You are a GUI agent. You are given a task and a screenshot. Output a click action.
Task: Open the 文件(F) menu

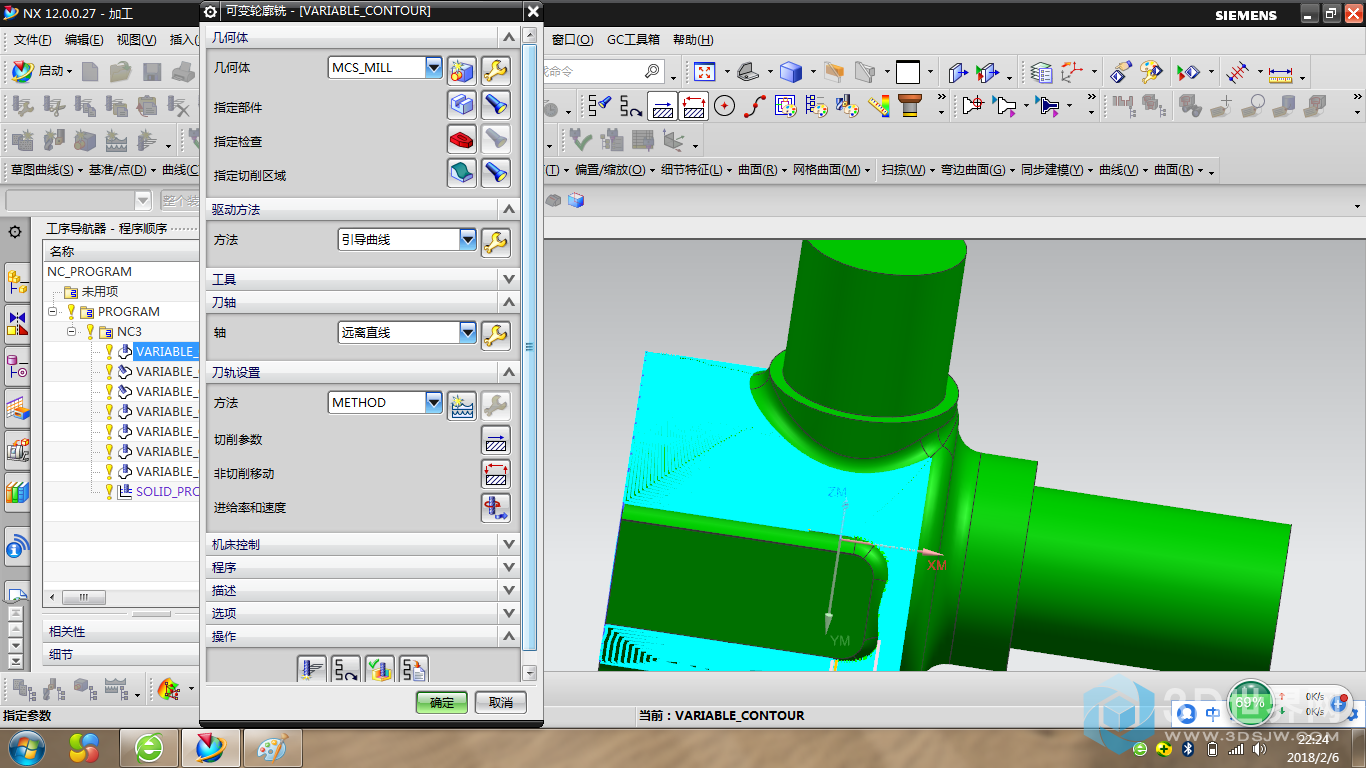click(x=33, y=40)
